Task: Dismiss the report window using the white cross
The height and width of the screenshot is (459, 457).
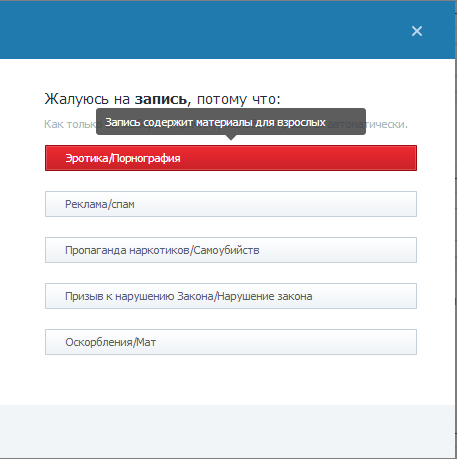Action: click(x=417, y=31)
